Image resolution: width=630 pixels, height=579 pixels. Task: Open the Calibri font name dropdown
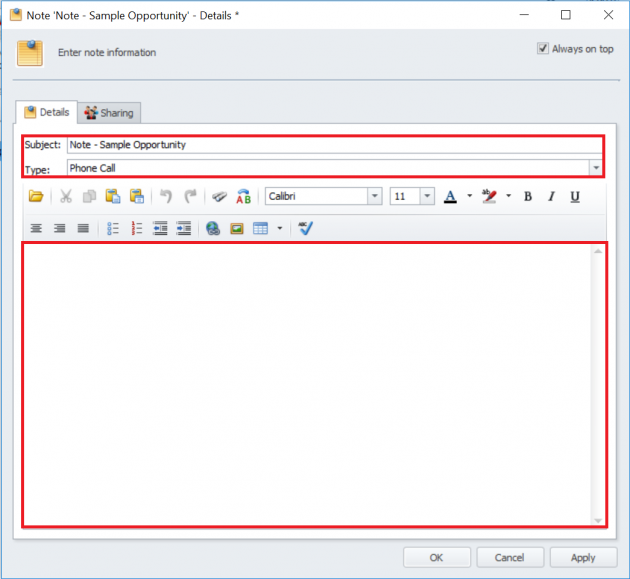[x=375, y=197]
